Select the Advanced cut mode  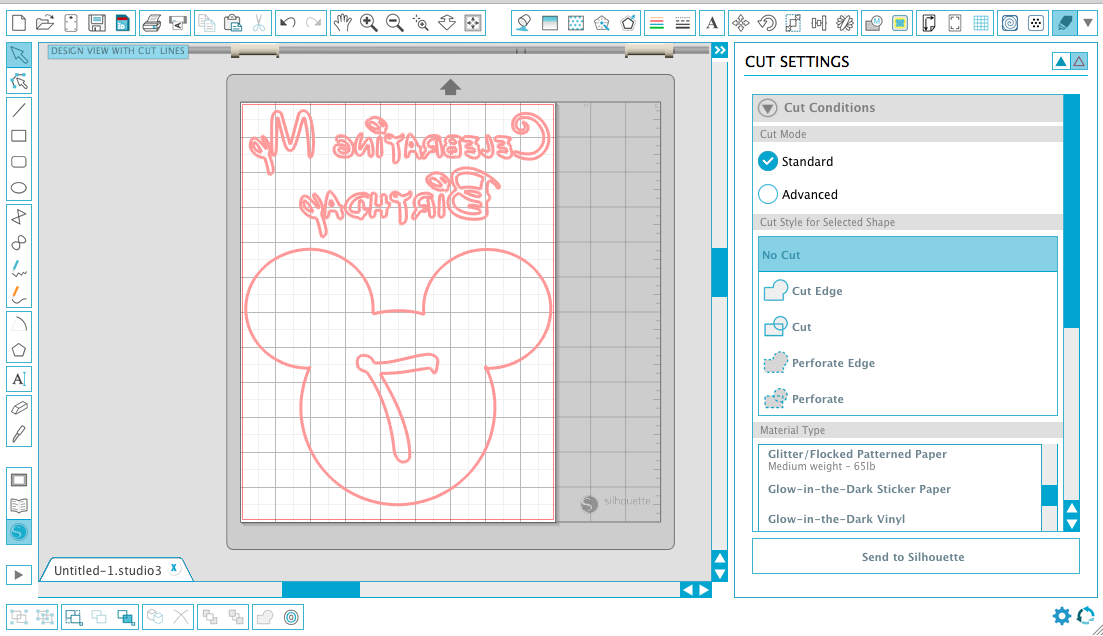click(x=768, y=194)
